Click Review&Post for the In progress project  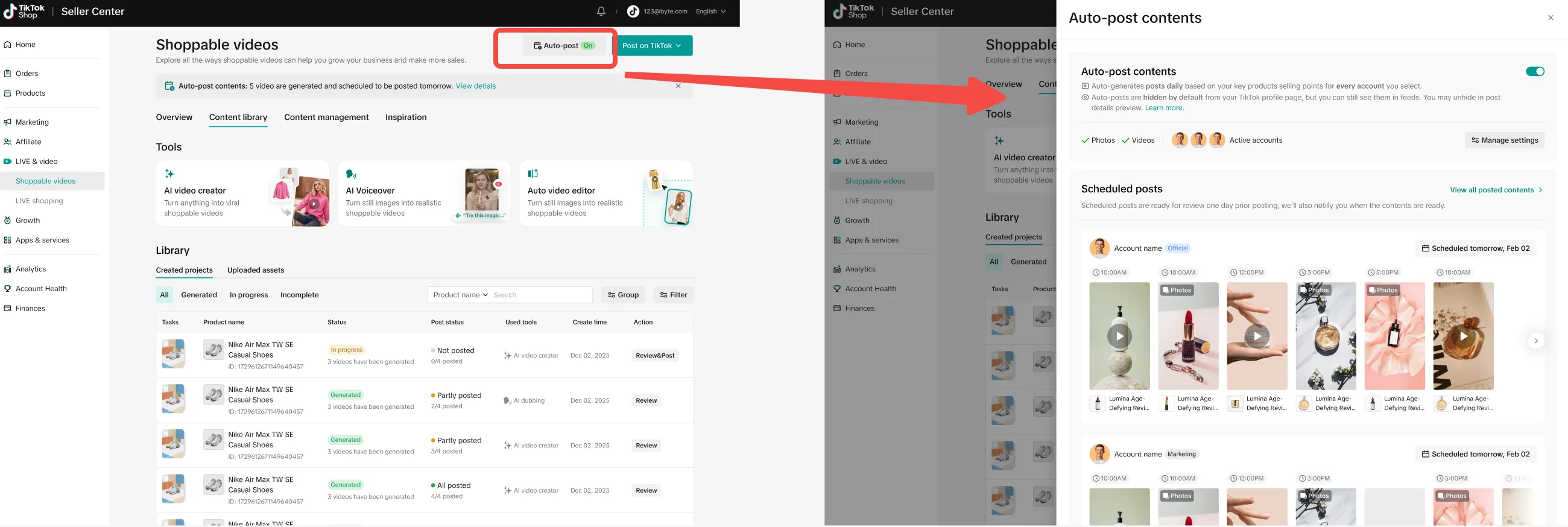click(655, 355)
